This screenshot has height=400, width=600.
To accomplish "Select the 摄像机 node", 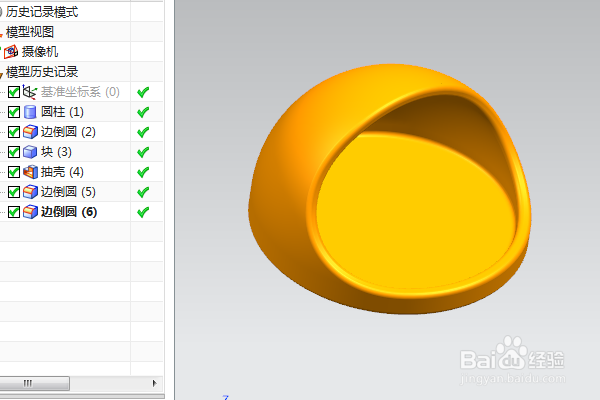I will pyautogui.click(x=40, y=52).
